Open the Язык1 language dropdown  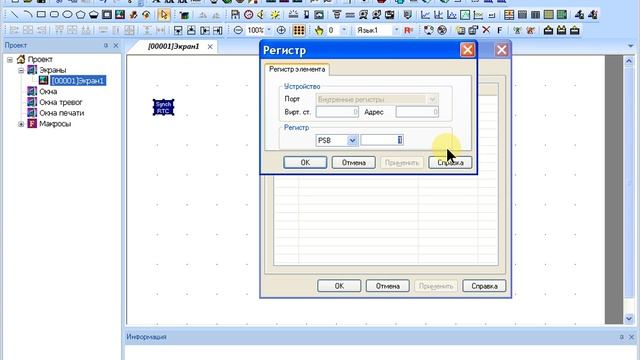coord(396,30)
